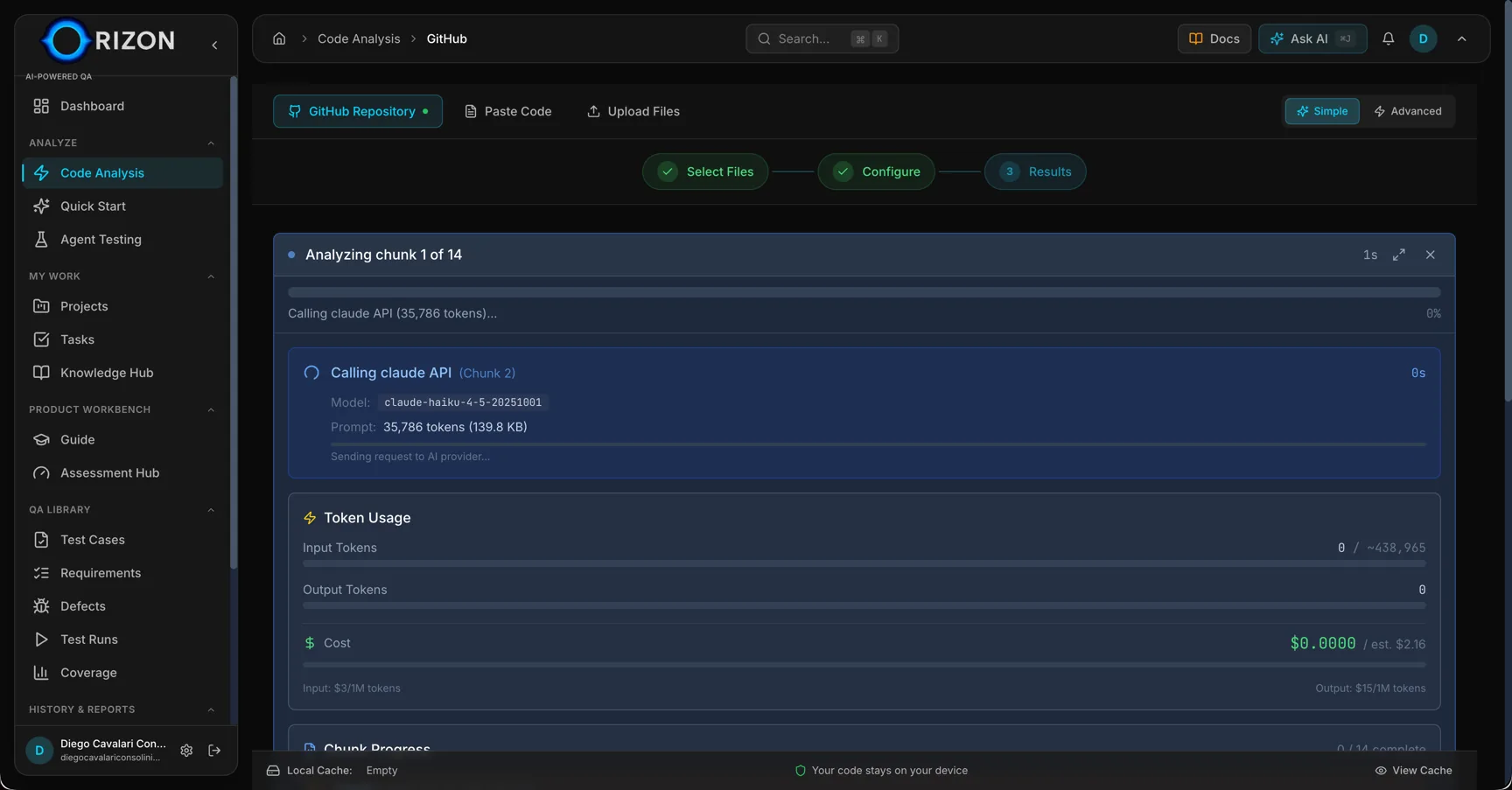Click the chunk analysis progress bar

(864, 292)
